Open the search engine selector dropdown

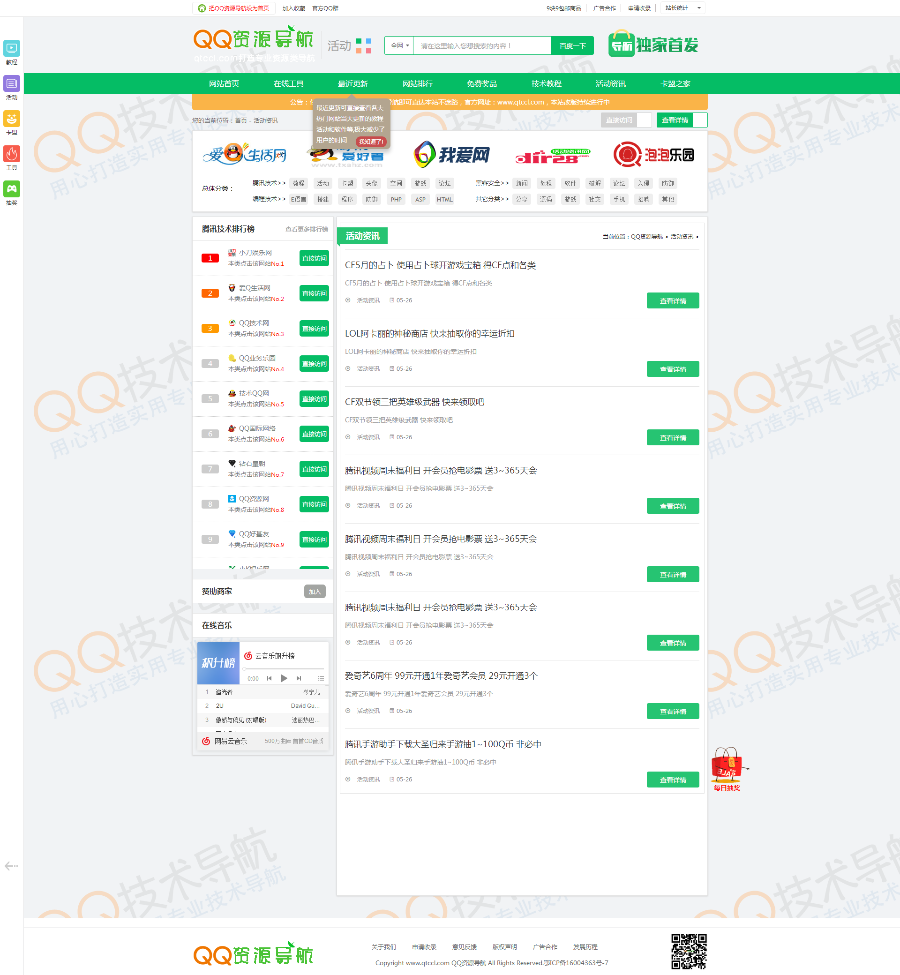coord(399,45)
